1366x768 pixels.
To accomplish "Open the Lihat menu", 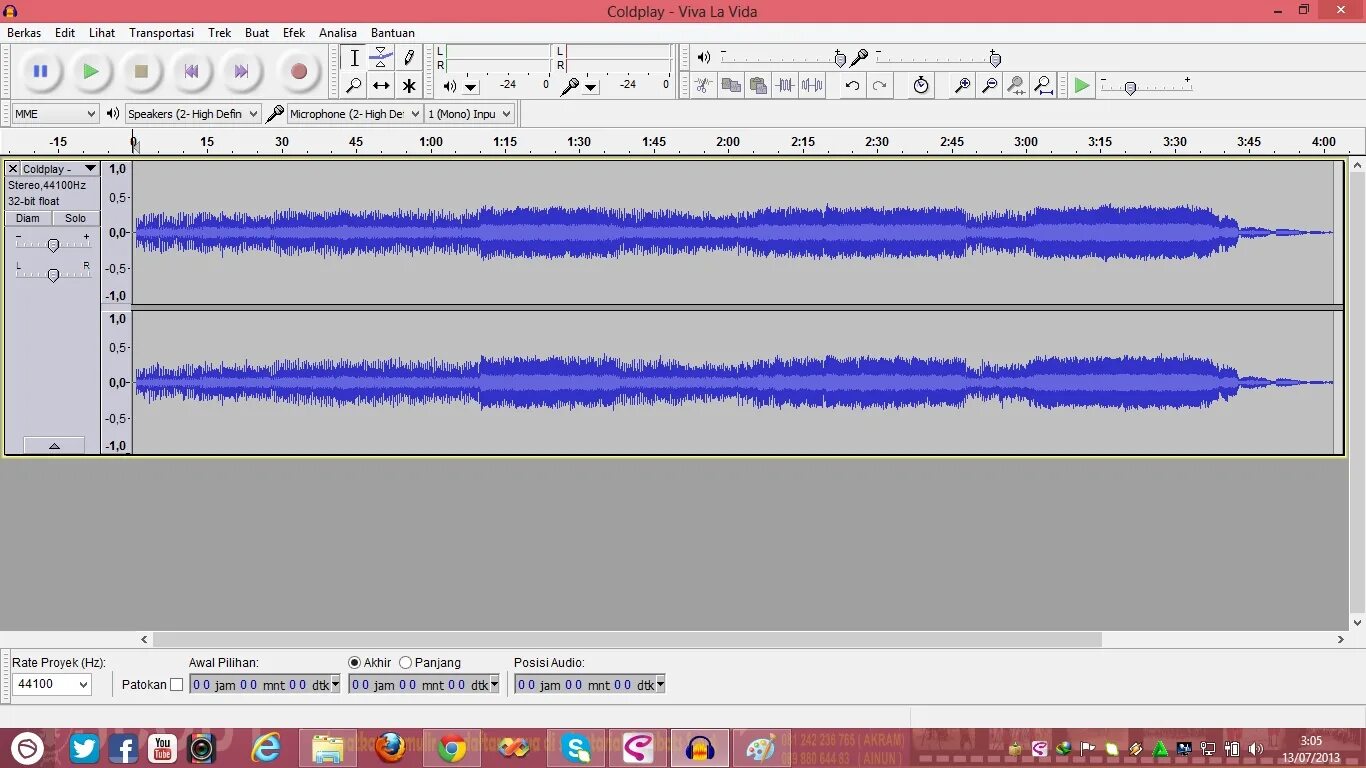I will [102, 33].
